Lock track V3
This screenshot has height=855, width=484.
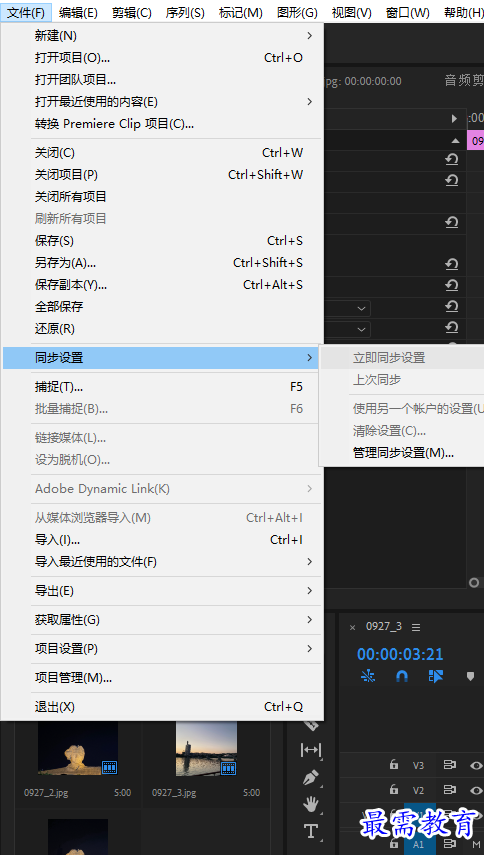tap(394, 765)
